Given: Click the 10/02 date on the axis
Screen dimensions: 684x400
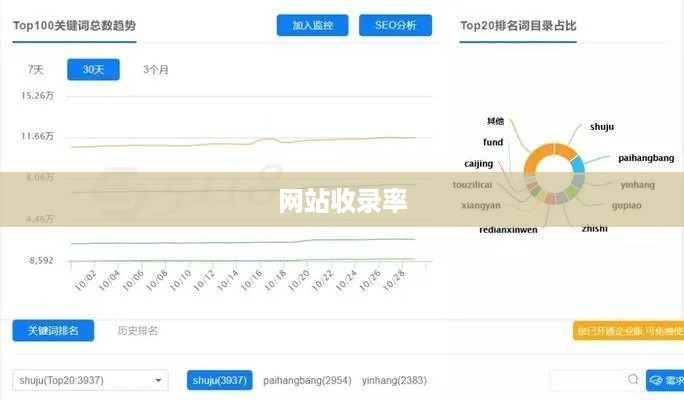Looking at the screenshot, I should (x=86, y=280).
